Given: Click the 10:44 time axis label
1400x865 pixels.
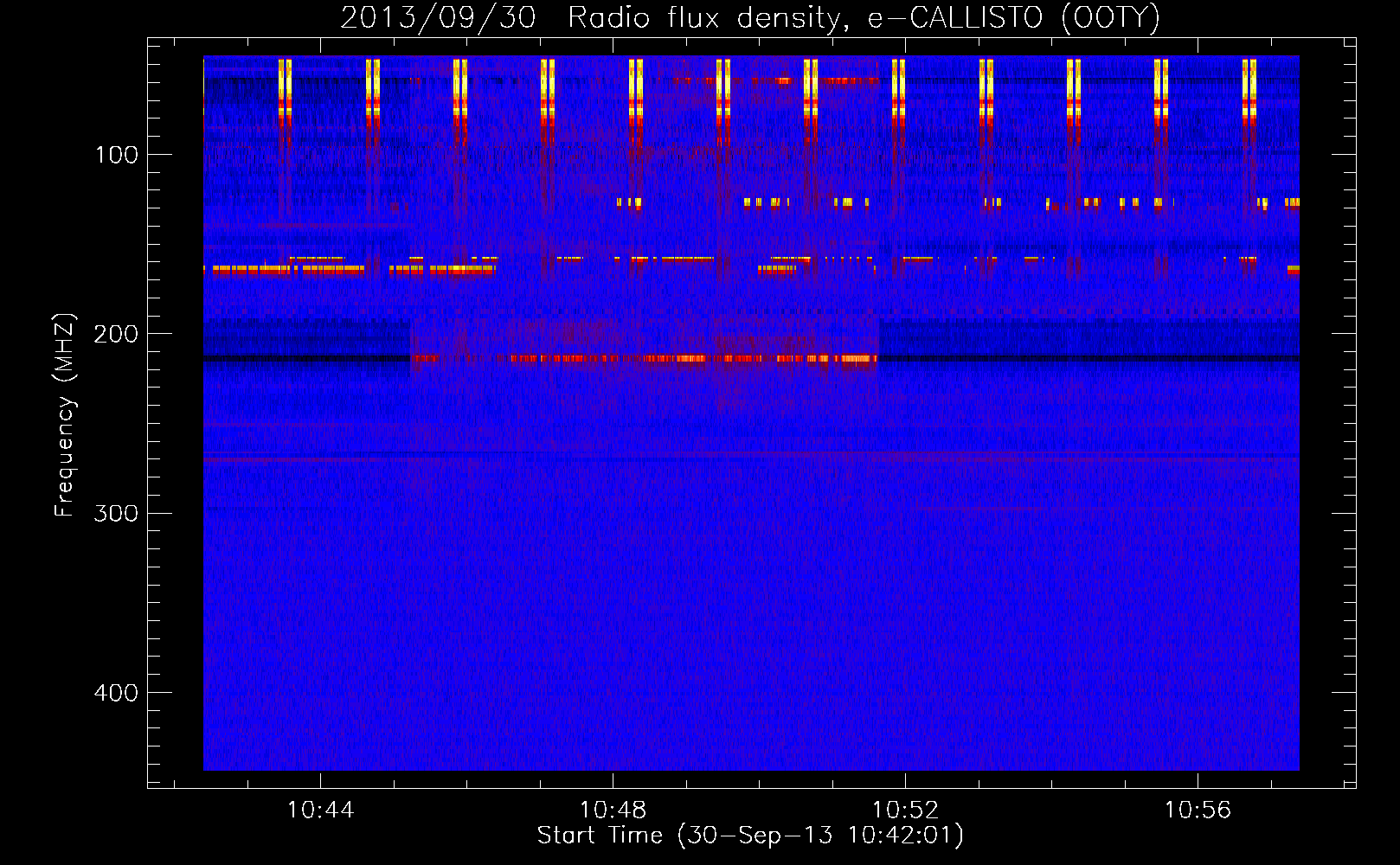Looking at the screenshot, I should click(x=320, y=811).
